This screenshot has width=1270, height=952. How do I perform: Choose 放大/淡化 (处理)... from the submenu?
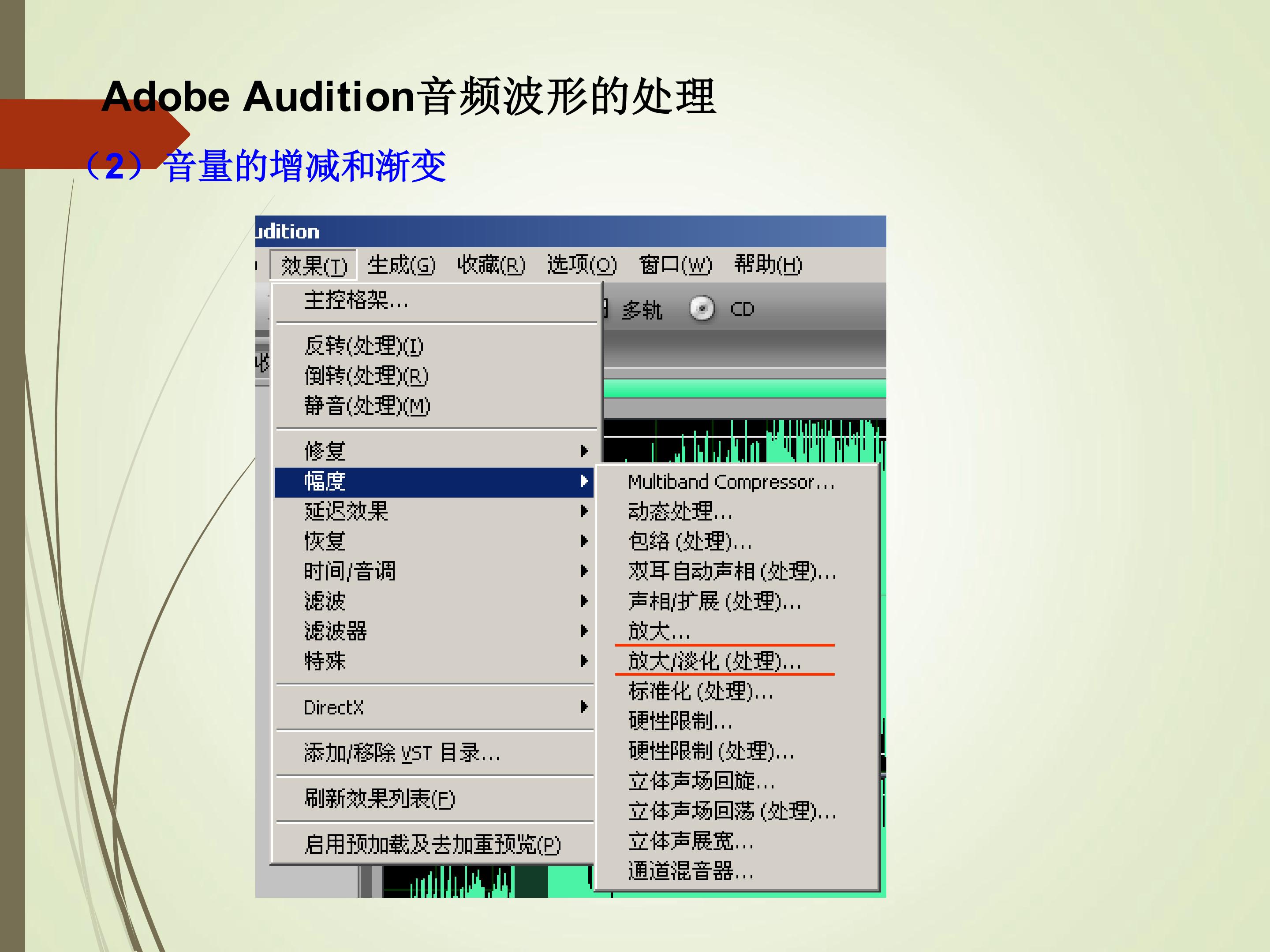(714, 661)
